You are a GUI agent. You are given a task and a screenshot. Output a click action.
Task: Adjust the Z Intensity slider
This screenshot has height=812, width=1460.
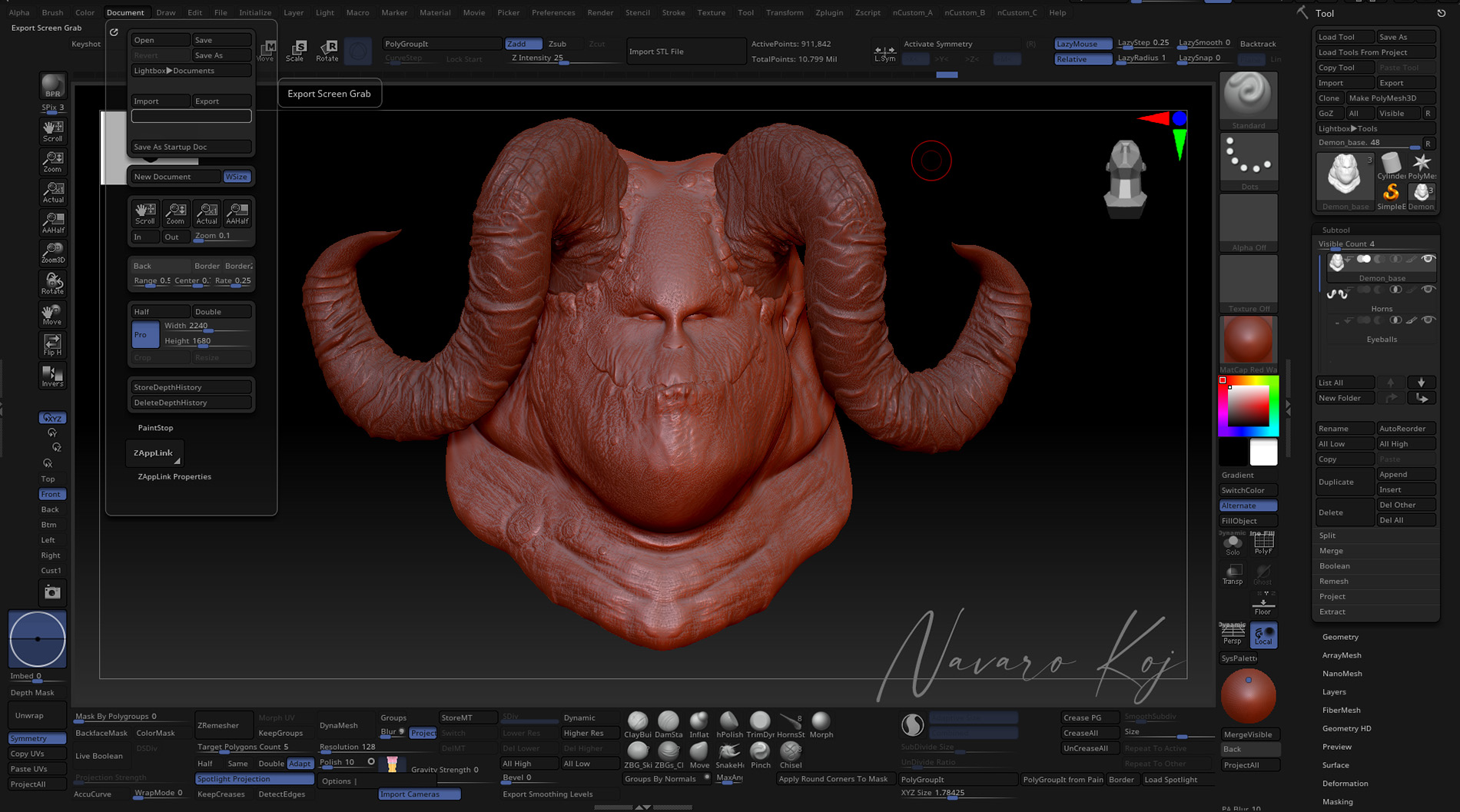(x=562, y=58)
